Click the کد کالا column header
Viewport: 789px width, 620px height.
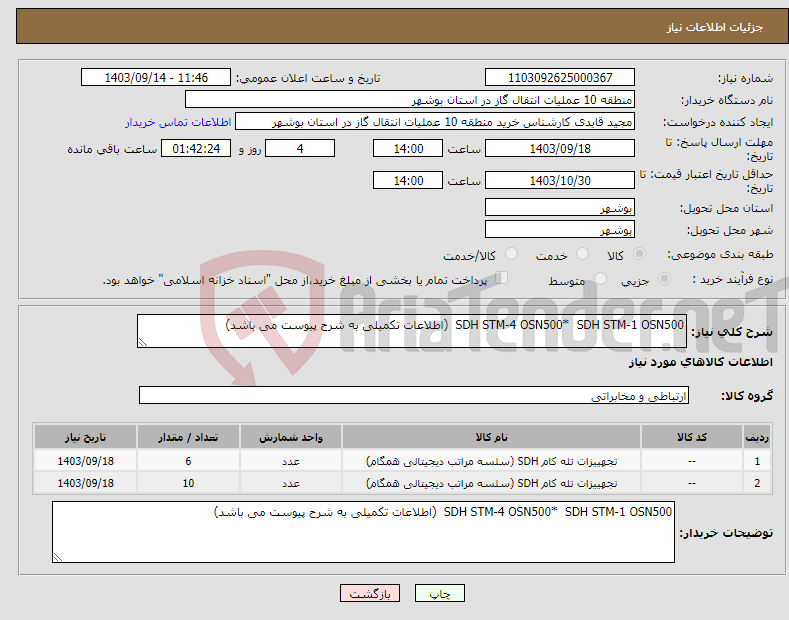tap(692, 437)
